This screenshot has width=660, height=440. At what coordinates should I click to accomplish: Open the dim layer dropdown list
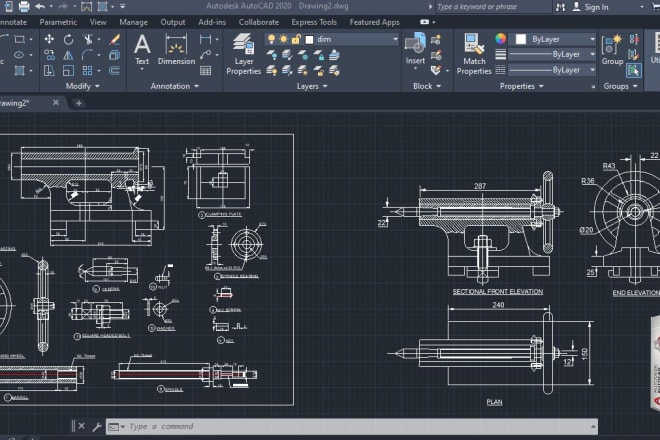(x=395, y=39)
